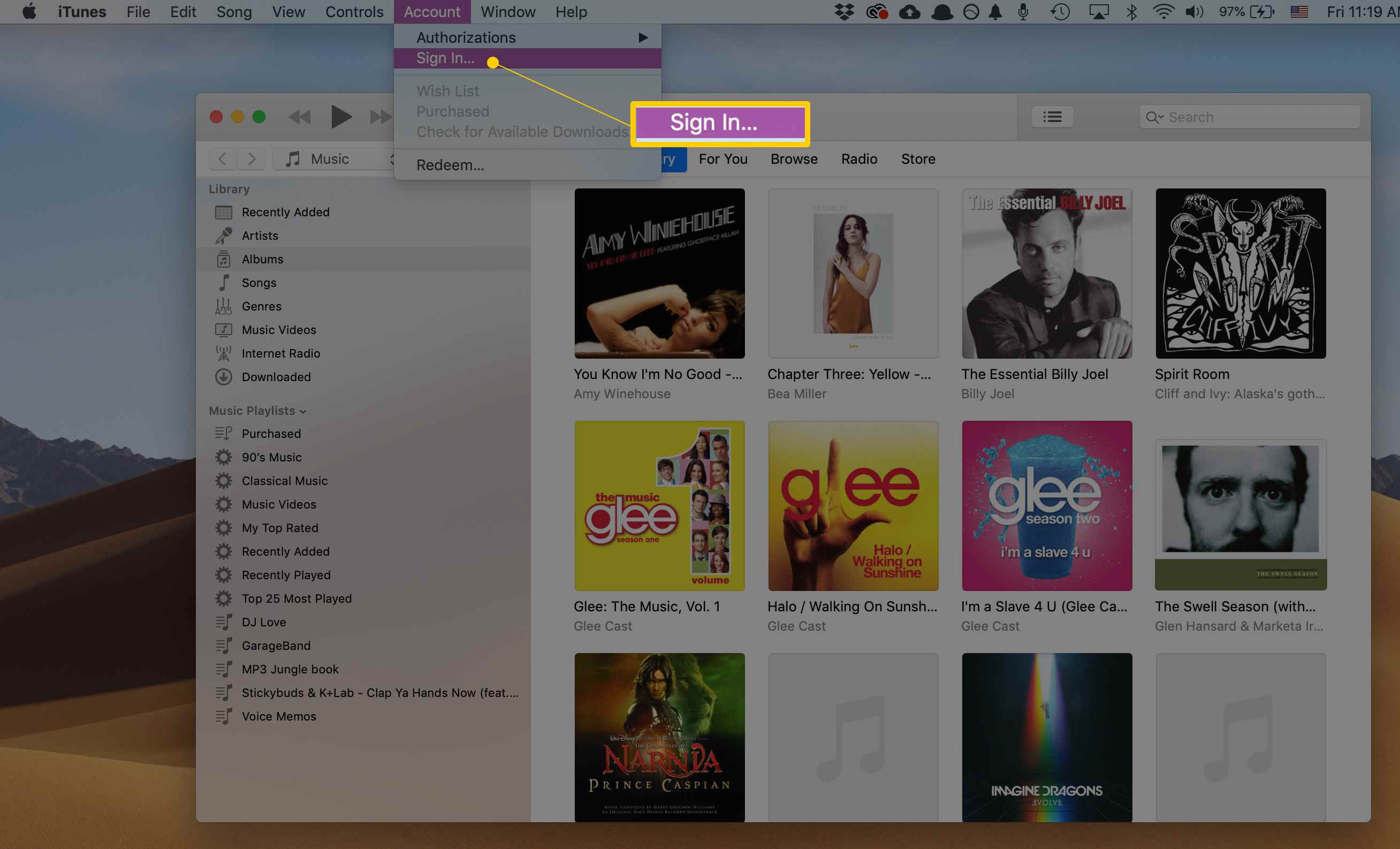Click the Bea Miller artist link
Image resolution: width=1400 pixels, height=849 pixels.
(796, 393)
